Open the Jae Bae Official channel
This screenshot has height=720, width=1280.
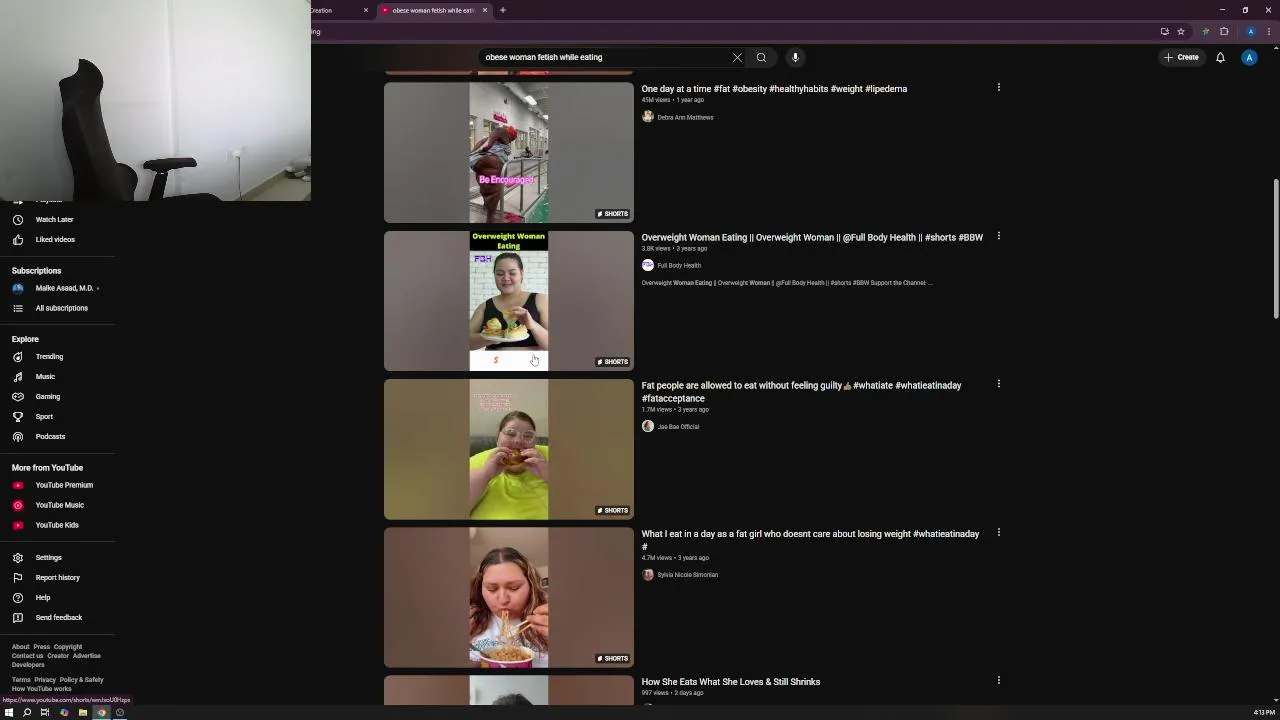pyautogui.click(x=678, y=426)
